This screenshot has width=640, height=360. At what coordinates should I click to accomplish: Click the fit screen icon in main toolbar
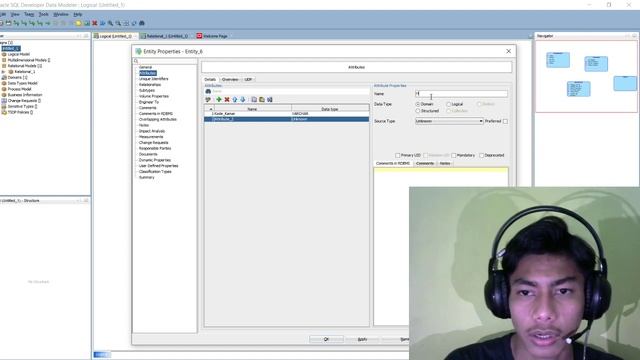(126, 23)
